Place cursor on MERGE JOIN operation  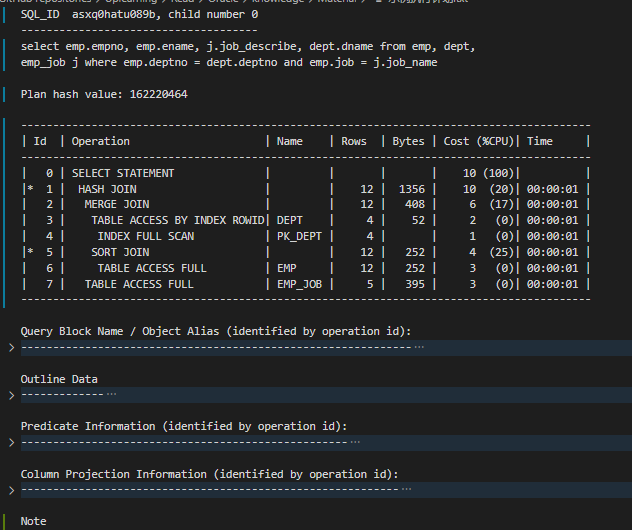coord(116,205)
